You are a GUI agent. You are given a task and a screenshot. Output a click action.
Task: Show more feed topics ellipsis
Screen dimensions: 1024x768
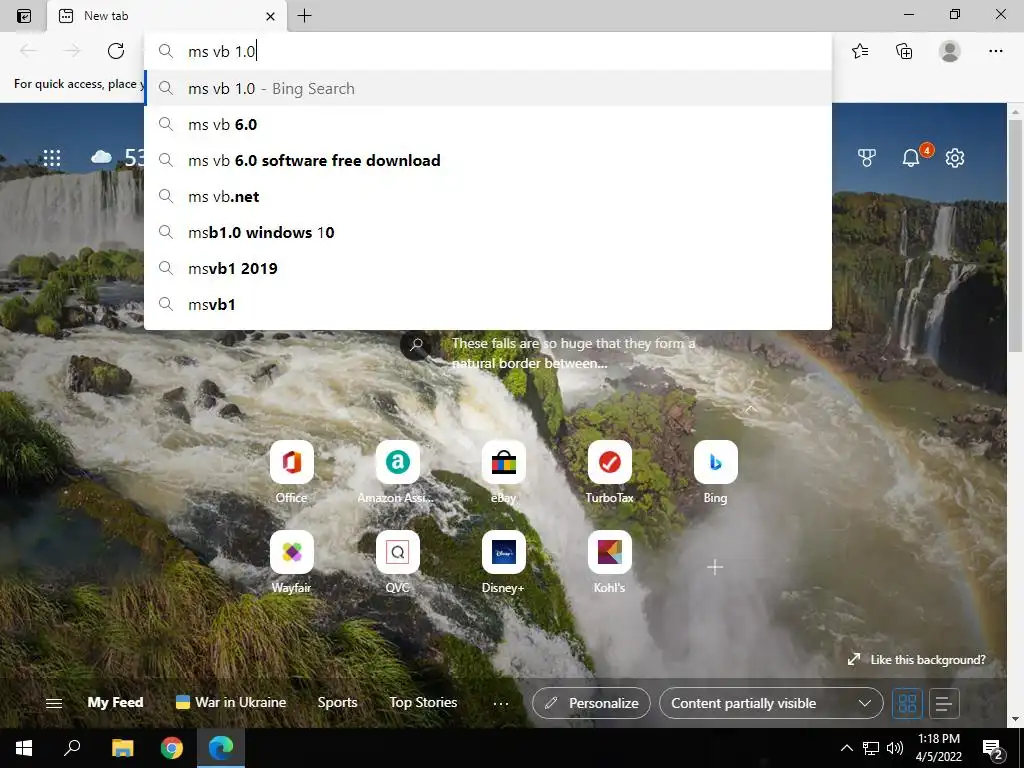coord(501,703)
